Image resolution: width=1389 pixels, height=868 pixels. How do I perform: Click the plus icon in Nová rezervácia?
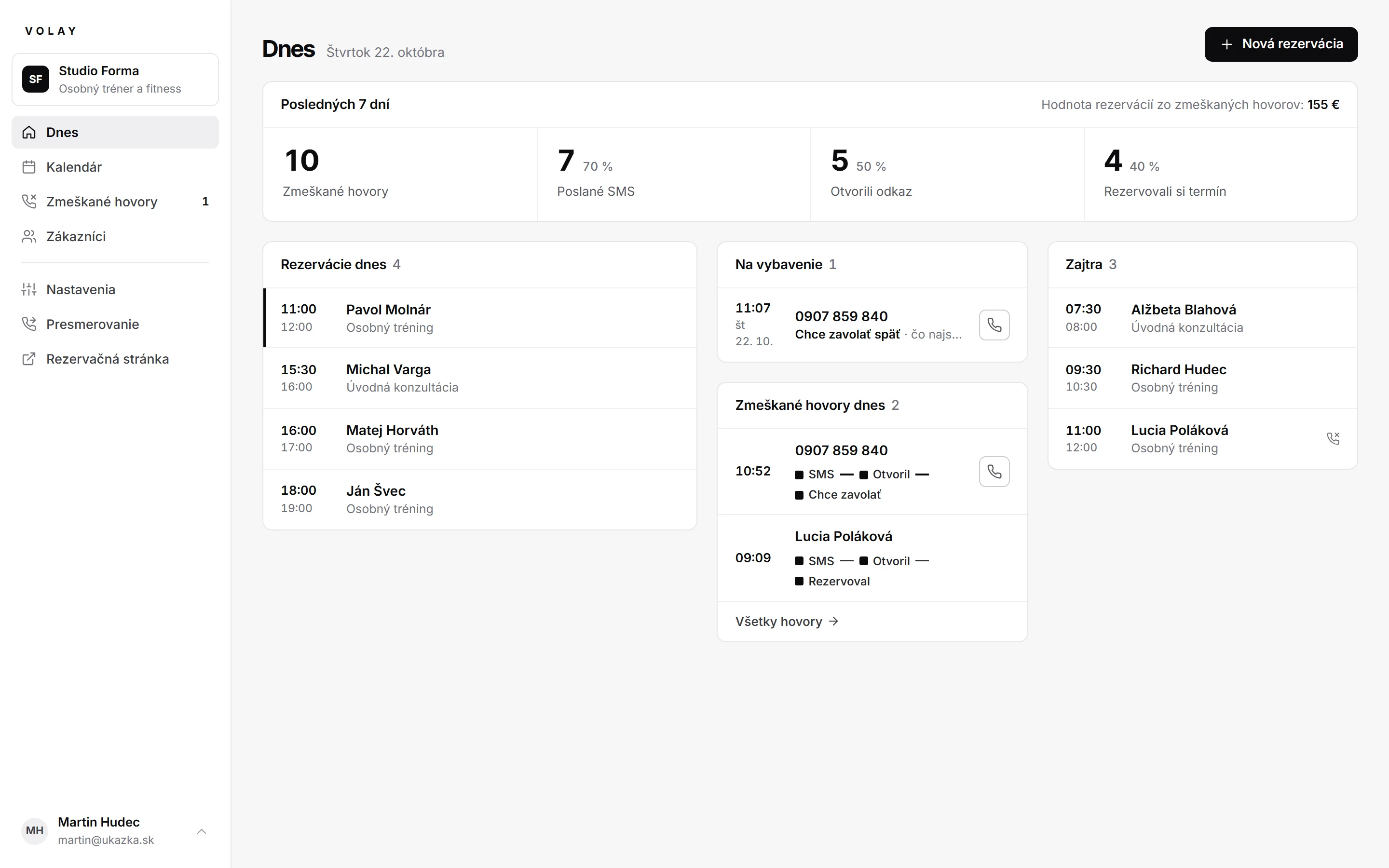click(x=1226, y=44)
